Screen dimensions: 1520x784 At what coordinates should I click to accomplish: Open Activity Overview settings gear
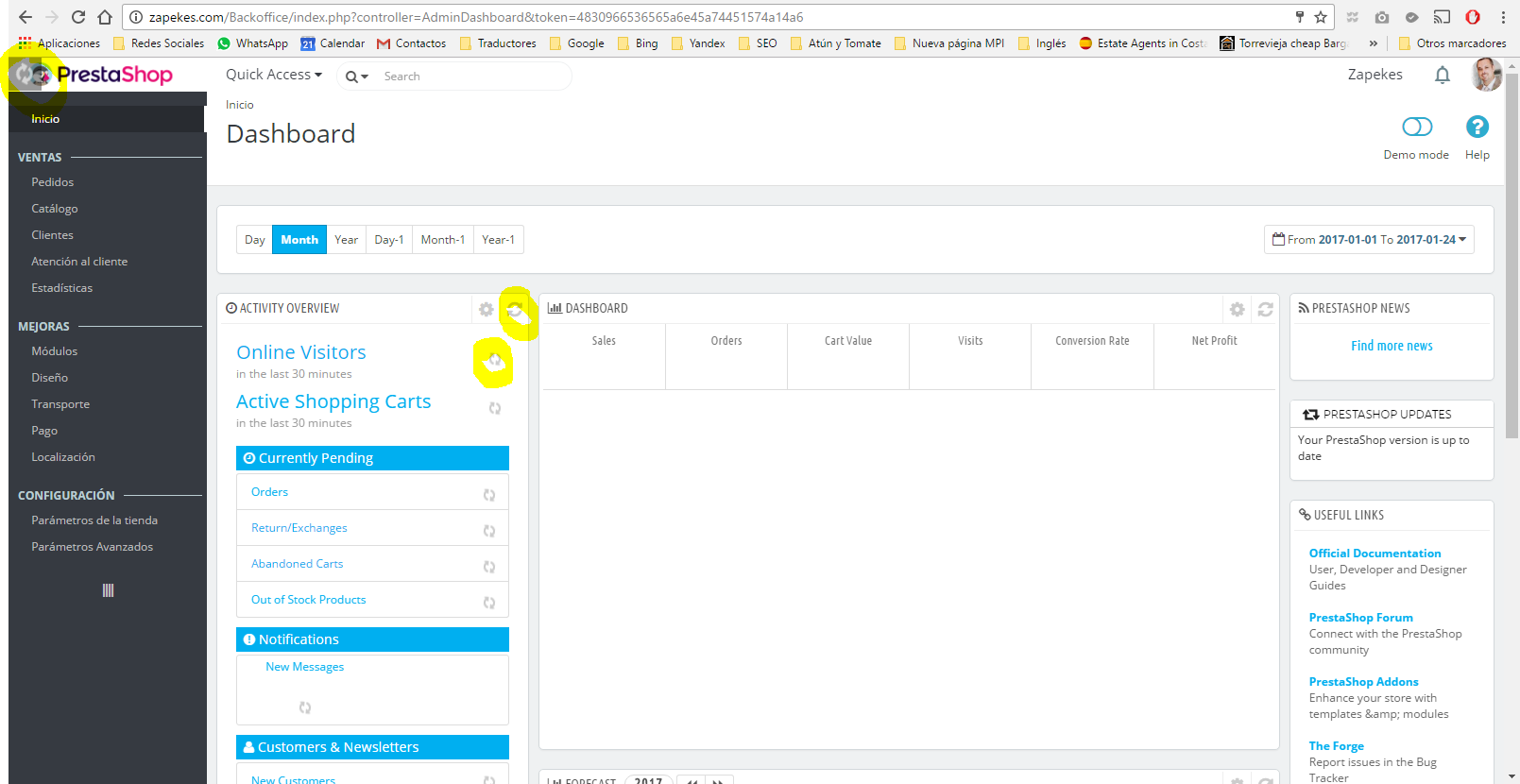[486, 309]
